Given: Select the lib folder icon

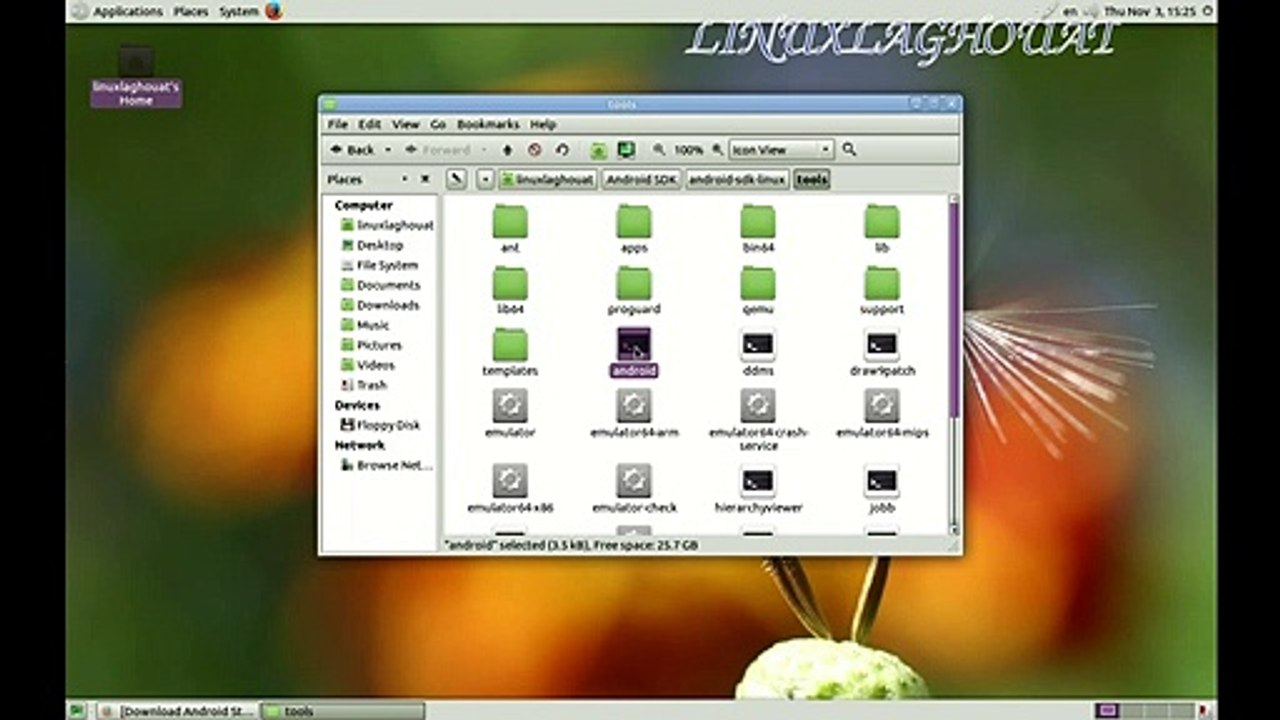Looking at the screenshot, I should click(882, 222).
